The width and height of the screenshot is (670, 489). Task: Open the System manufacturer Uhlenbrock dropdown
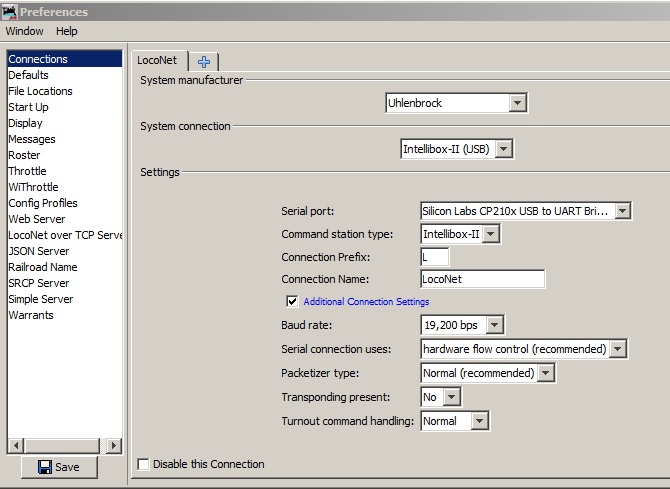point(456,103)
